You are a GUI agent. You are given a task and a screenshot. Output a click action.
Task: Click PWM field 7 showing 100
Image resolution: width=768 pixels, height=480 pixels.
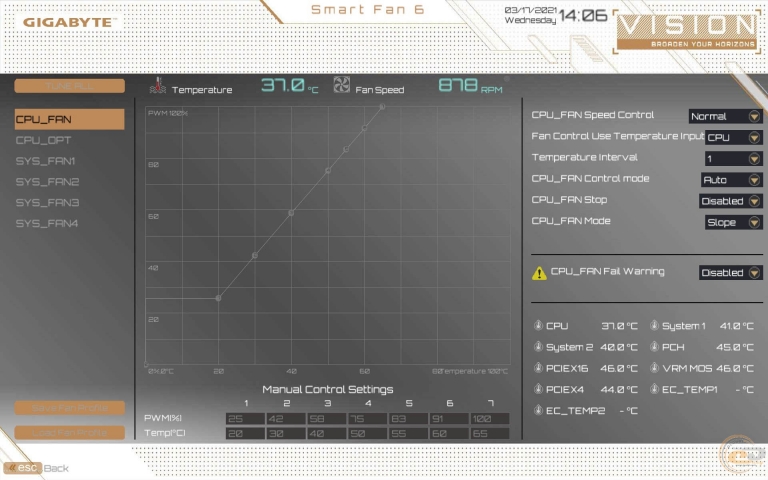click(x=489, y=419)
